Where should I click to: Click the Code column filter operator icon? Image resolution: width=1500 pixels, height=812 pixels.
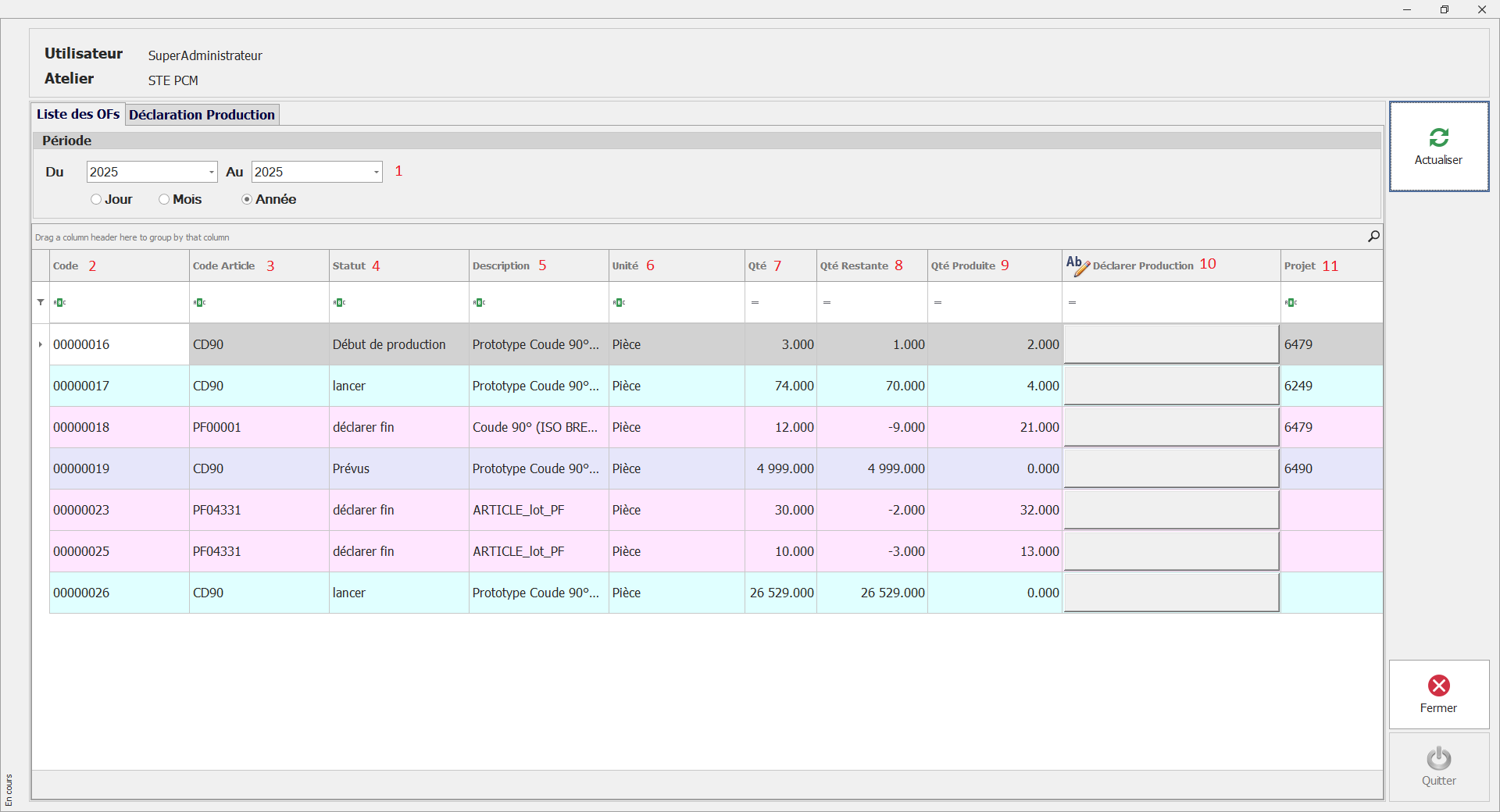(59, 302)
